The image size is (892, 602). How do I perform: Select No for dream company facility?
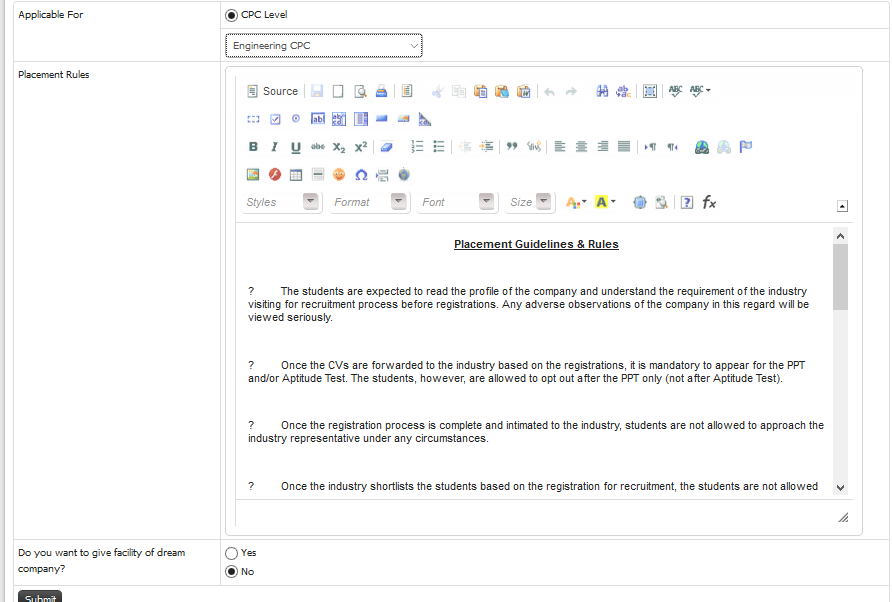point(232,572)
